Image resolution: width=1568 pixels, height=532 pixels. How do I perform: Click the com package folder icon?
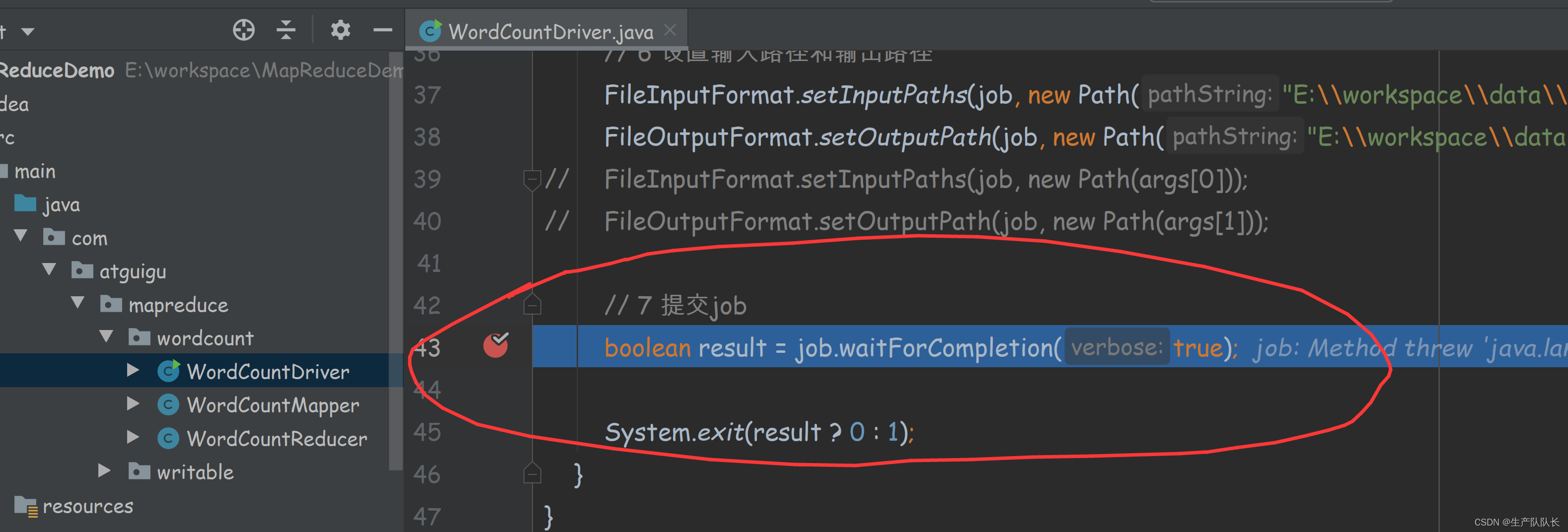pos(54,237)
